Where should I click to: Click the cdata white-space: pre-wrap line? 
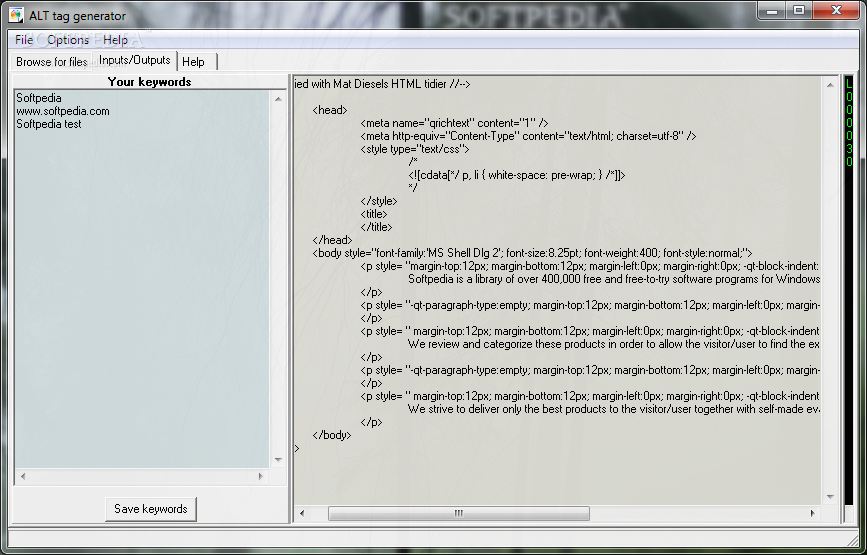(x=517, y=175)
